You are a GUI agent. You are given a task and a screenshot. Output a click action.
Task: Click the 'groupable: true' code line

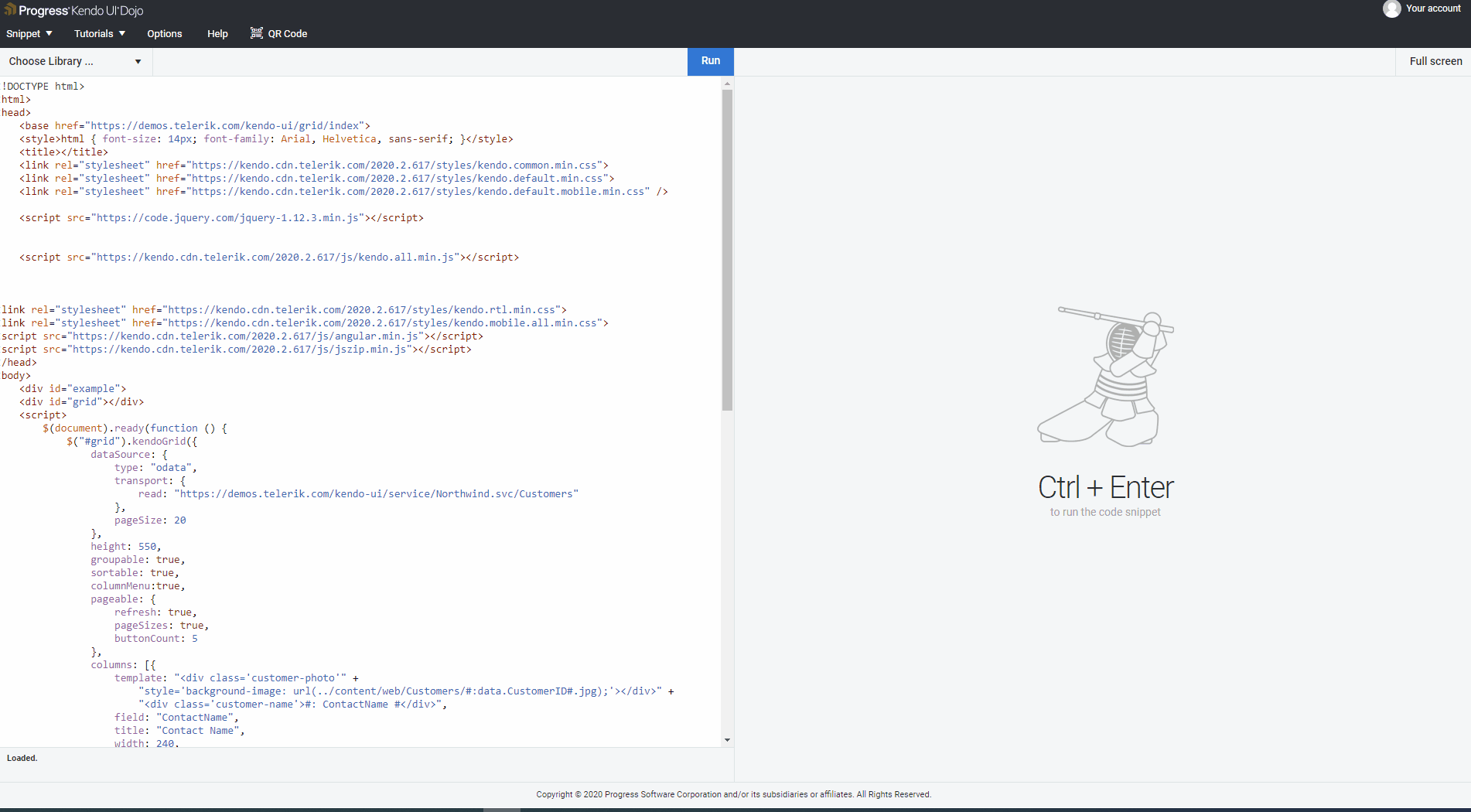tap(138, 560)
